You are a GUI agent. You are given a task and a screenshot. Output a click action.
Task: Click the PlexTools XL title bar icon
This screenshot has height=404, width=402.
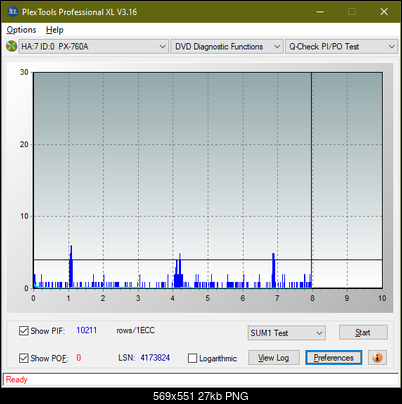pos(13,12)
